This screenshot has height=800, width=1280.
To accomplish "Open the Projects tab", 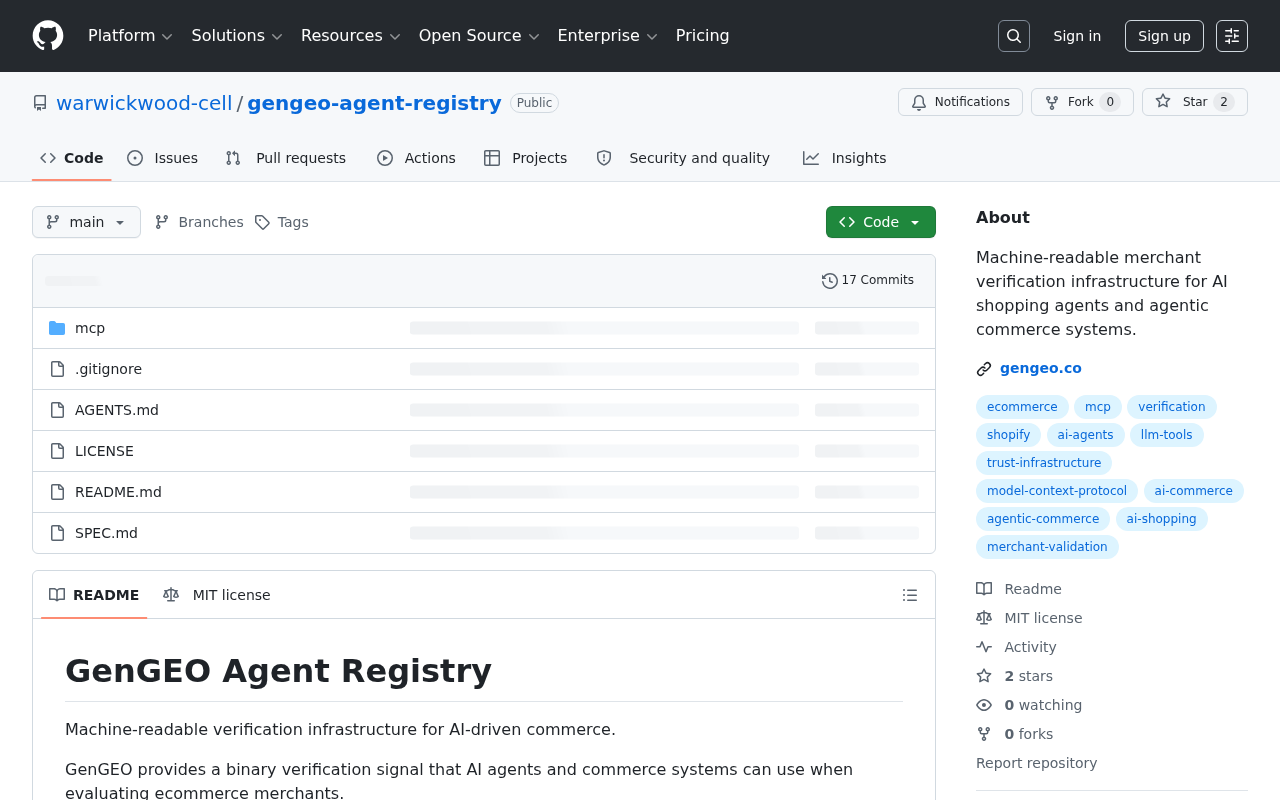I will coord(525,158).
